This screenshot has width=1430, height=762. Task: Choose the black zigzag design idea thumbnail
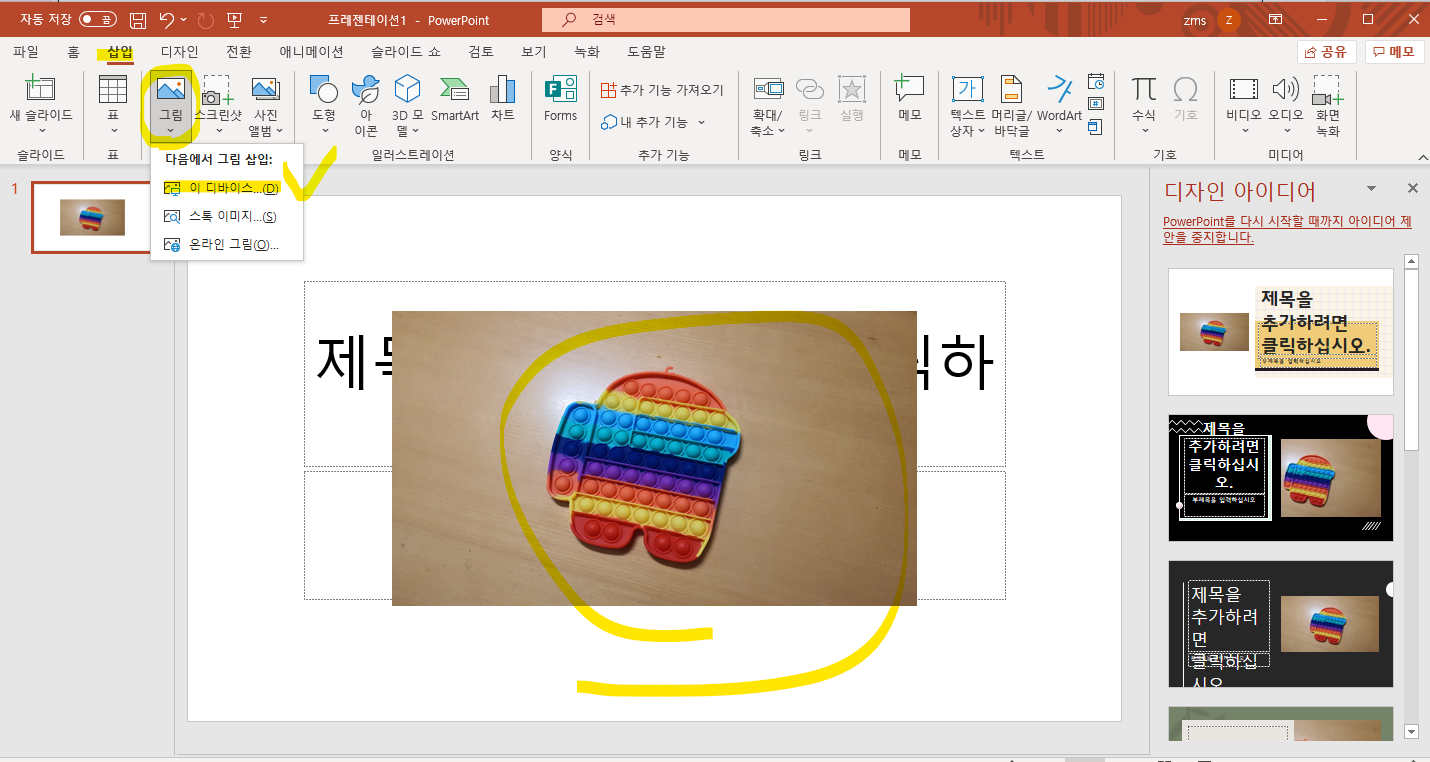coord(1281,478)
